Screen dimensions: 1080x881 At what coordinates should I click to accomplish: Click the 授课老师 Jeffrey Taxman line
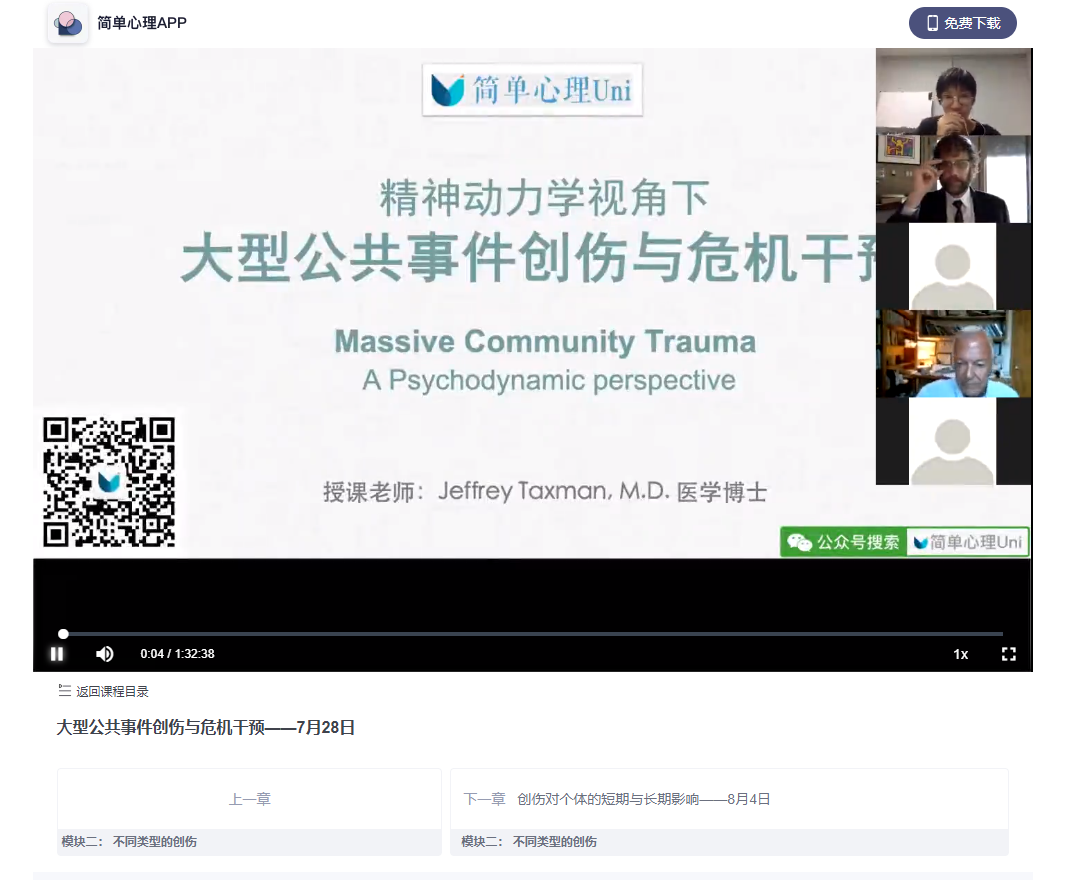pos(545,492)
